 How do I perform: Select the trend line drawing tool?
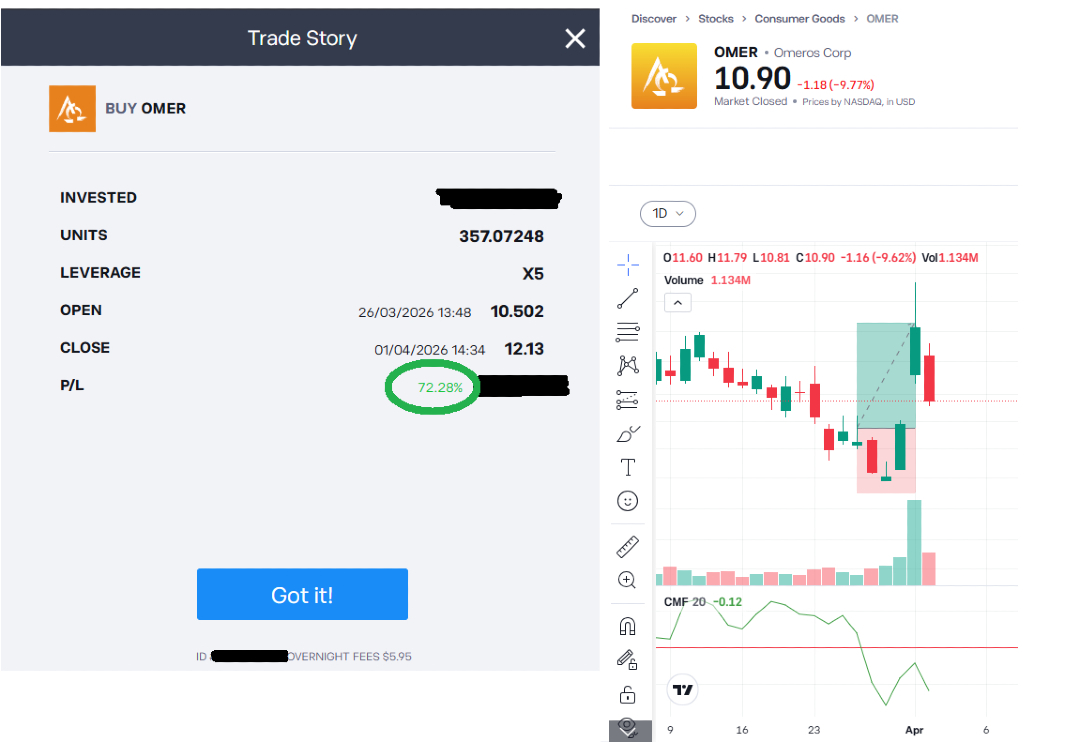(628, 298)
